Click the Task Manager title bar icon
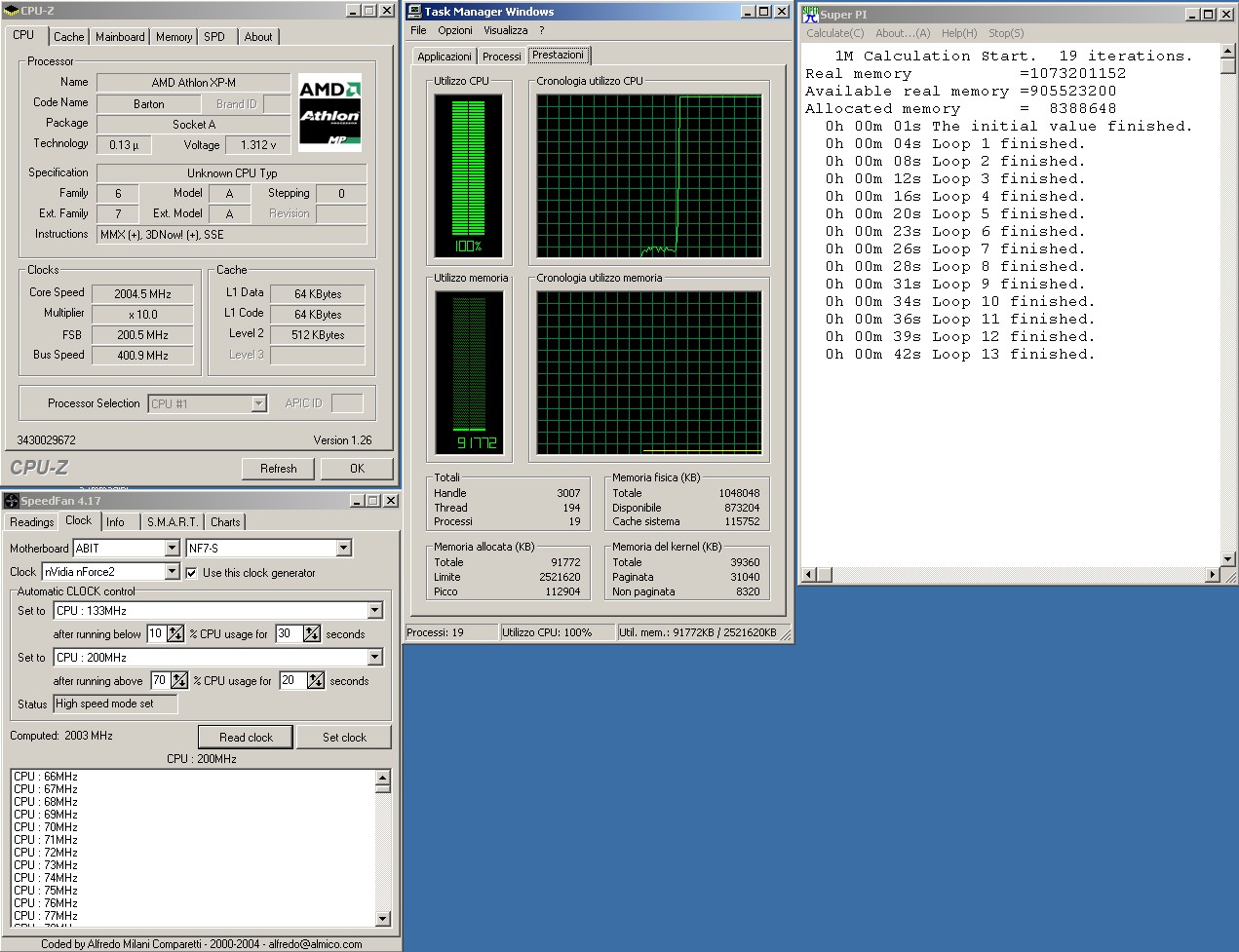This screenshot has width=1239, height=952. coord(415,12)
